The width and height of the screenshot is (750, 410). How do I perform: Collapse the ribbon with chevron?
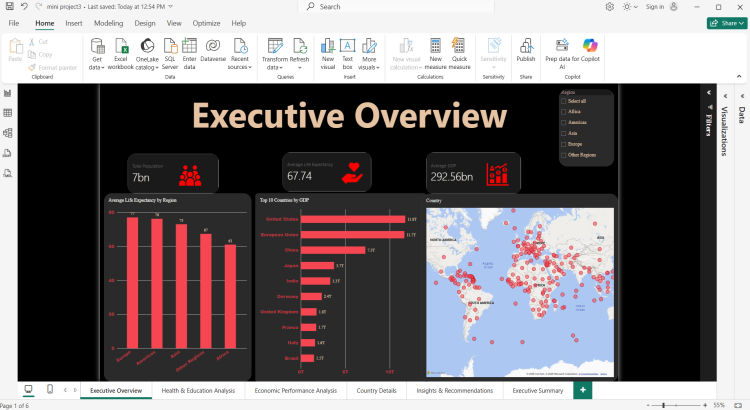pyautogui.click(x=739, y=77)
